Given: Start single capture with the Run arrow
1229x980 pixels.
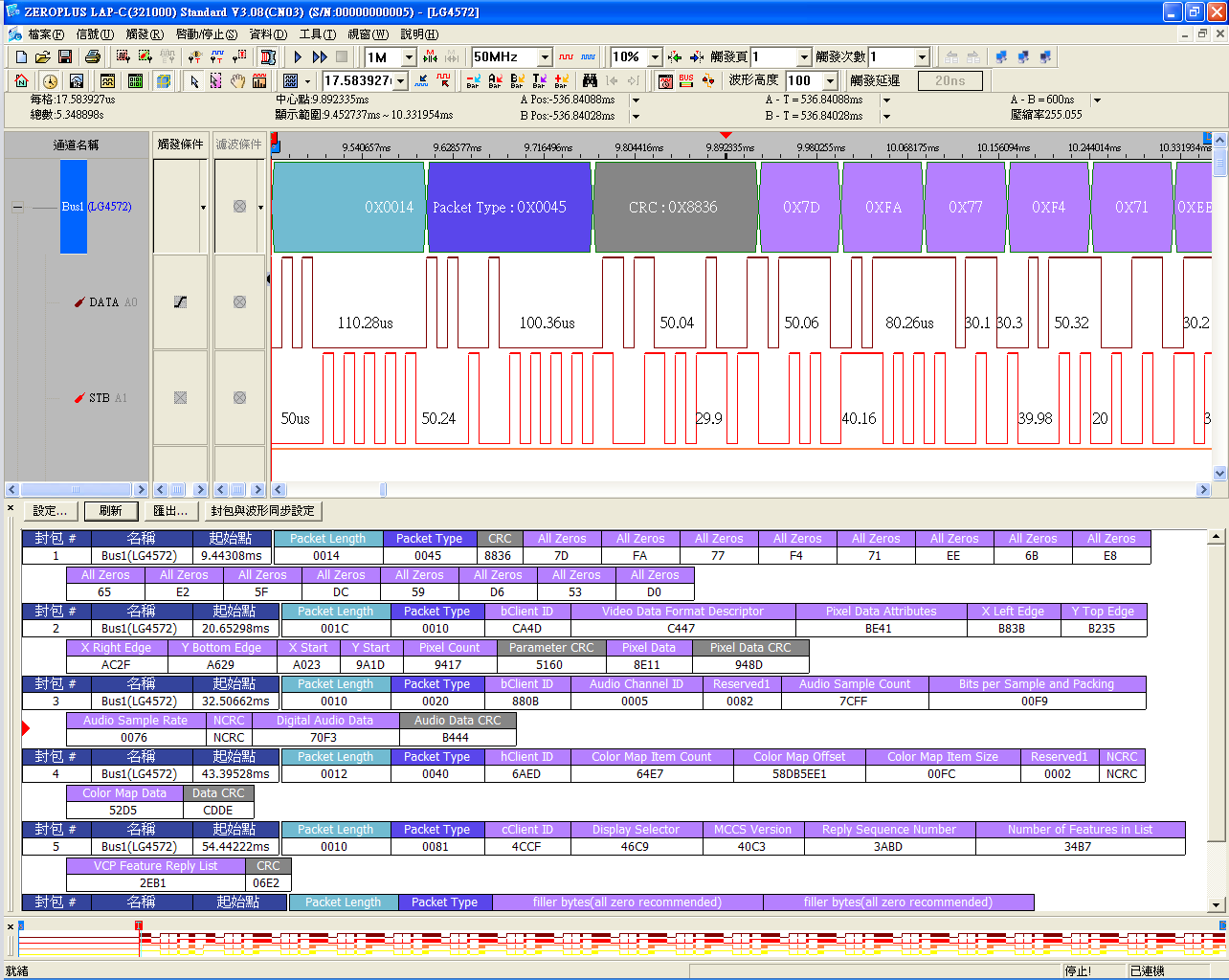Looking at the screenshot, I should (298, 57).
